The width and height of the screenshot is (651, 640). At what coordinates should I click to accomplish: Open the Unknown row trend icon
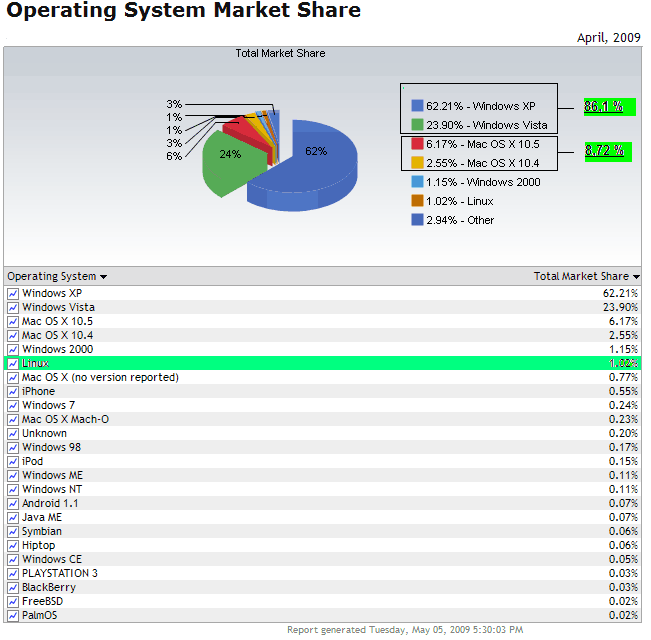pyautogui.click(x=13, y=434)
